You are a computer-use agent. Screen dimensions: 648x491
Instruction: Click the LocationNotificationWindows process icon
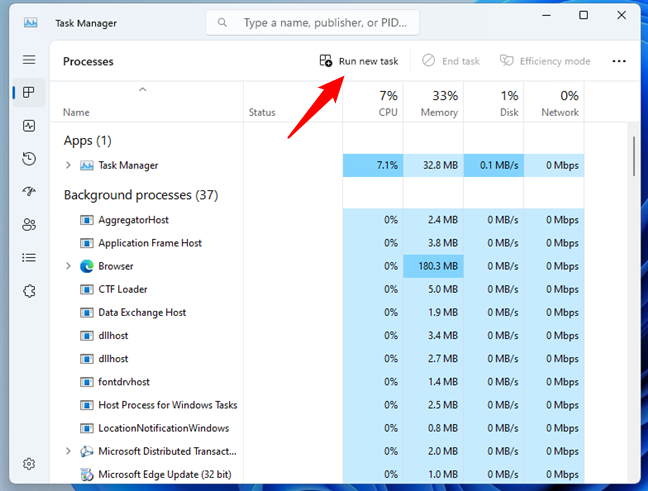point(86,428)
